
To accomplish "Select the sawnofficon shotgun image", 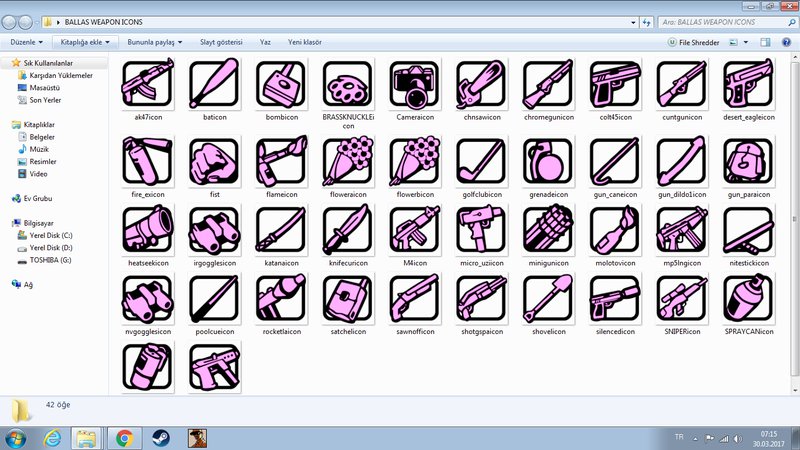I will [415, 298].
